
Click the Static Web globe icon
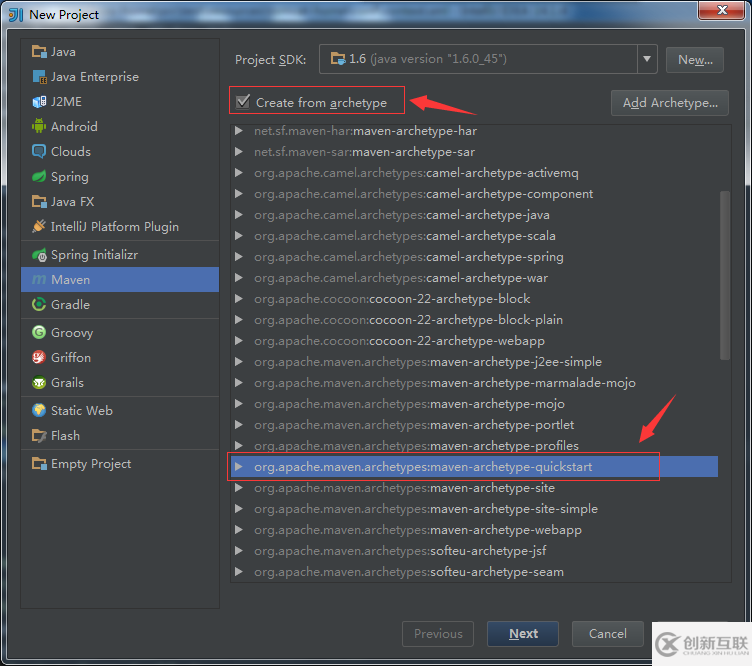(38, 410)
